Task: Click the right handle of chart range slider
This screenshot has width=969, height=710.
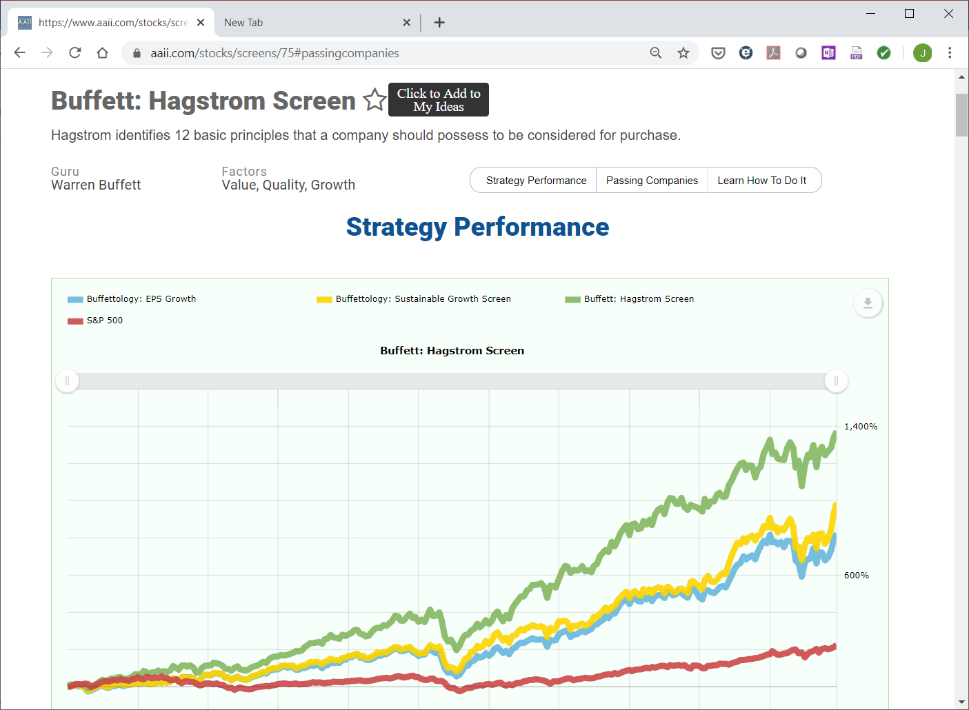Action: tap(836, 381)
